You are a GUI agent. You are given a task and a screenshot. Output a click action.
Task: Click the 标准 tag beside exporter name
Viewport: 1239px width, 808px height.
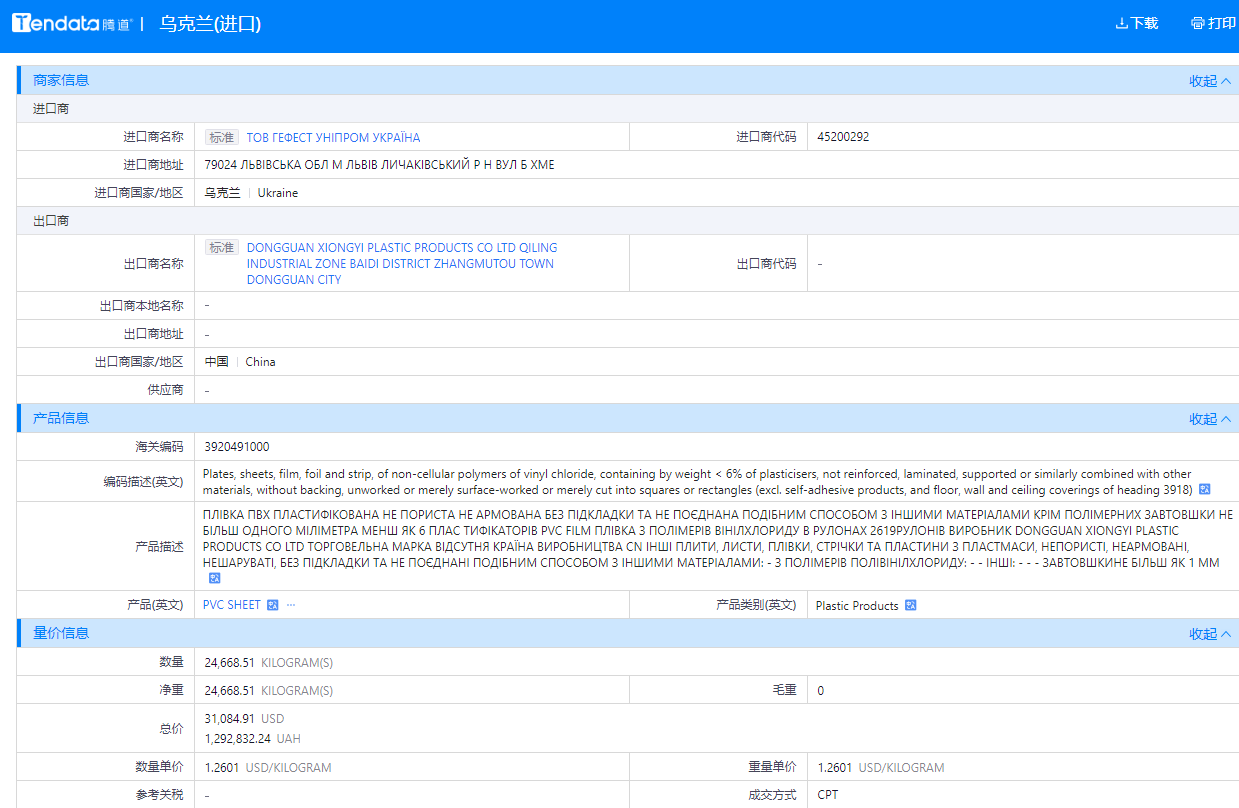coord(221,248)
